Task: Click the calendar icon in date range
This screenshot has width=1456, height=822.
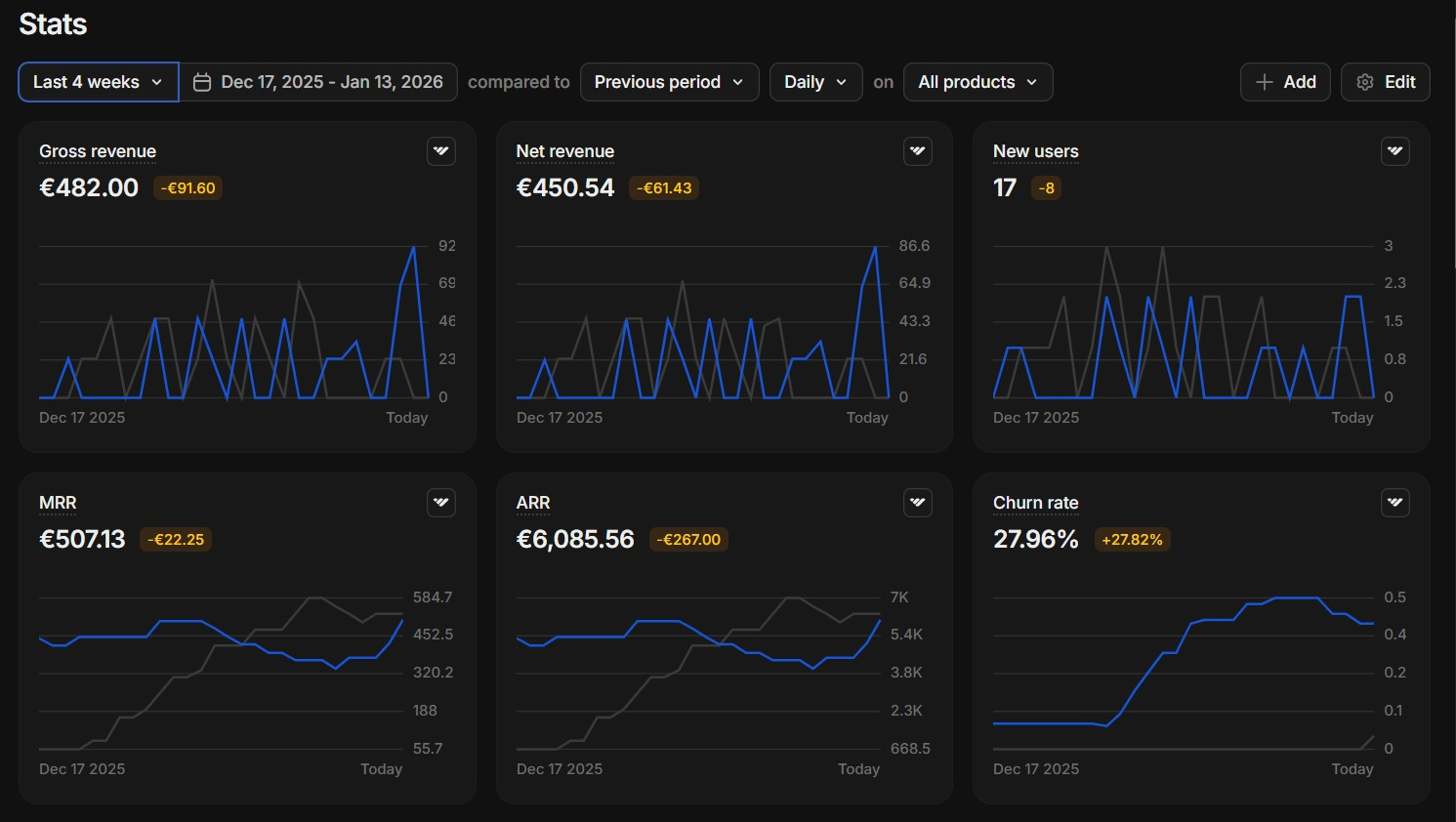Action: pyautogui.click(x=202, y=82)
